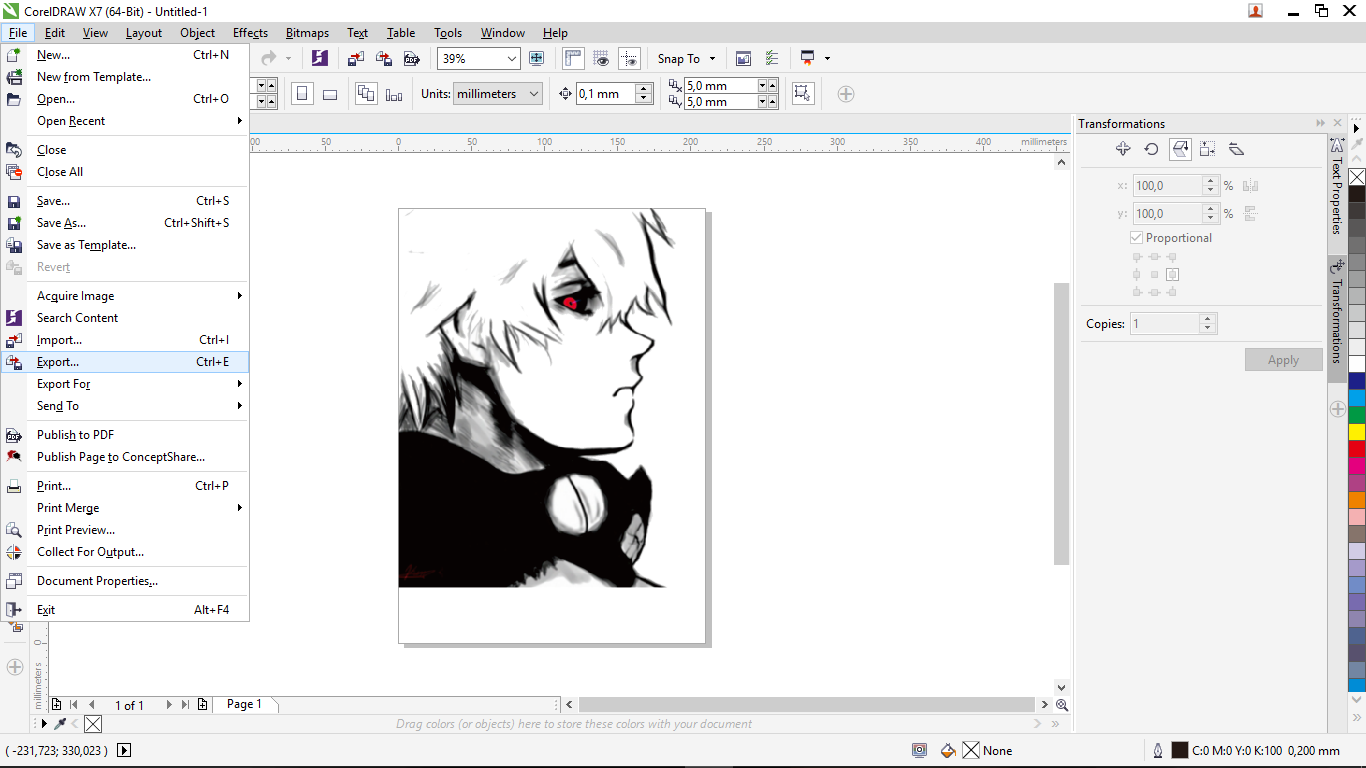Open the Units millimeters dropdown
The height and width of the screenshot is (768, 1366).
tap(497, 93)
